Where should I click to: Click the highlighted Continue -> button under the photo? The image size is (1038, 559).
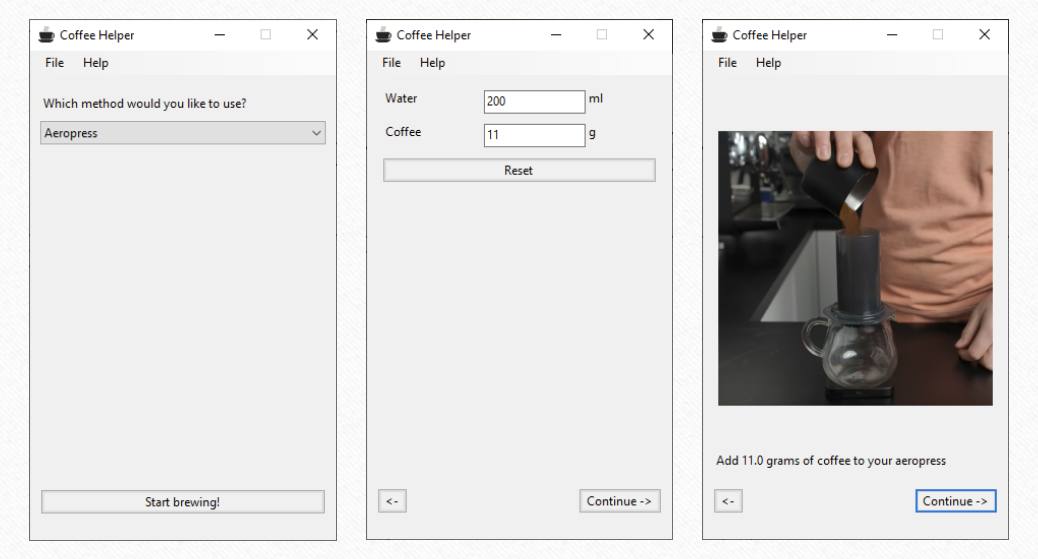955,501
